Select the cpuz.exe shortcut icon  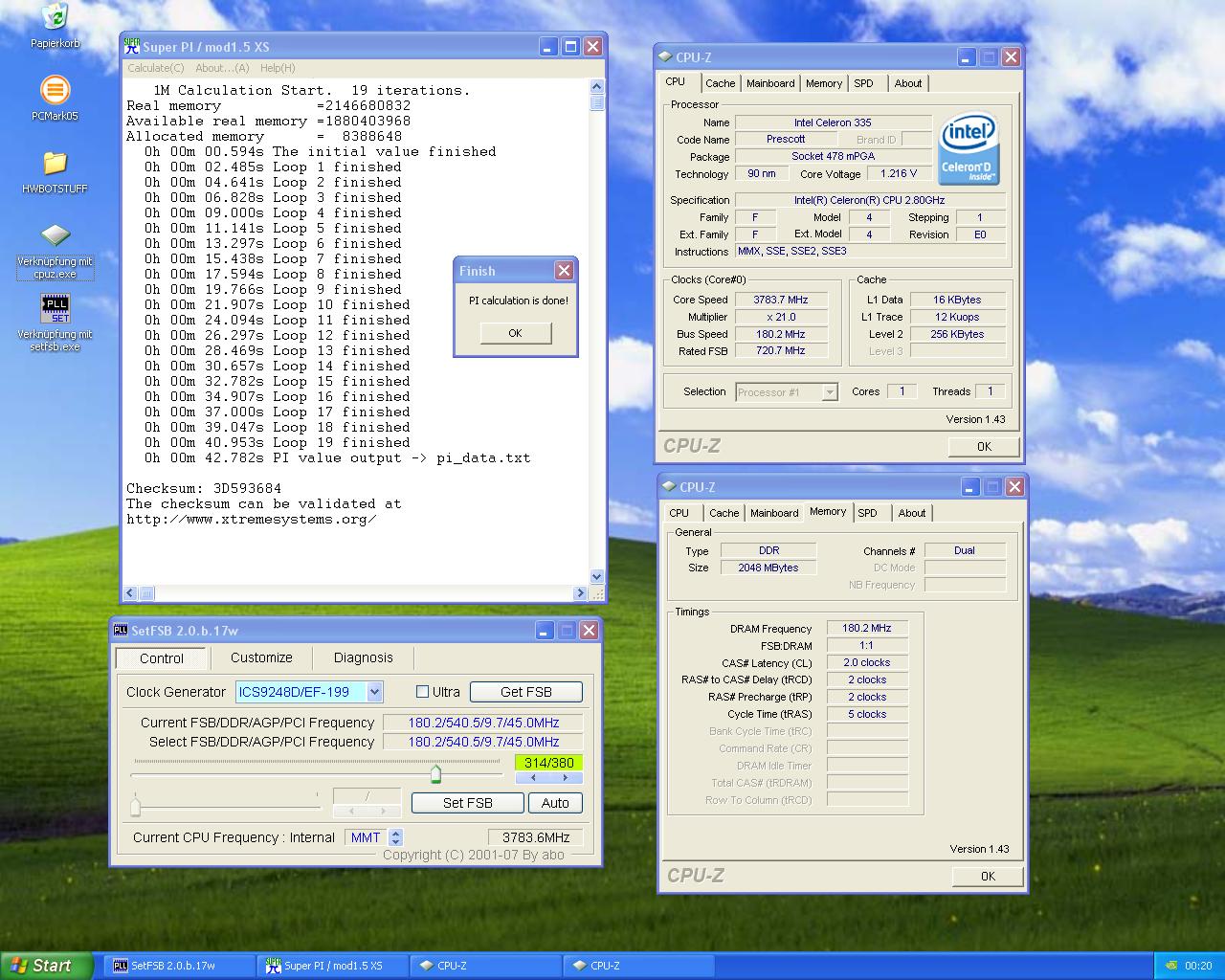55,236
